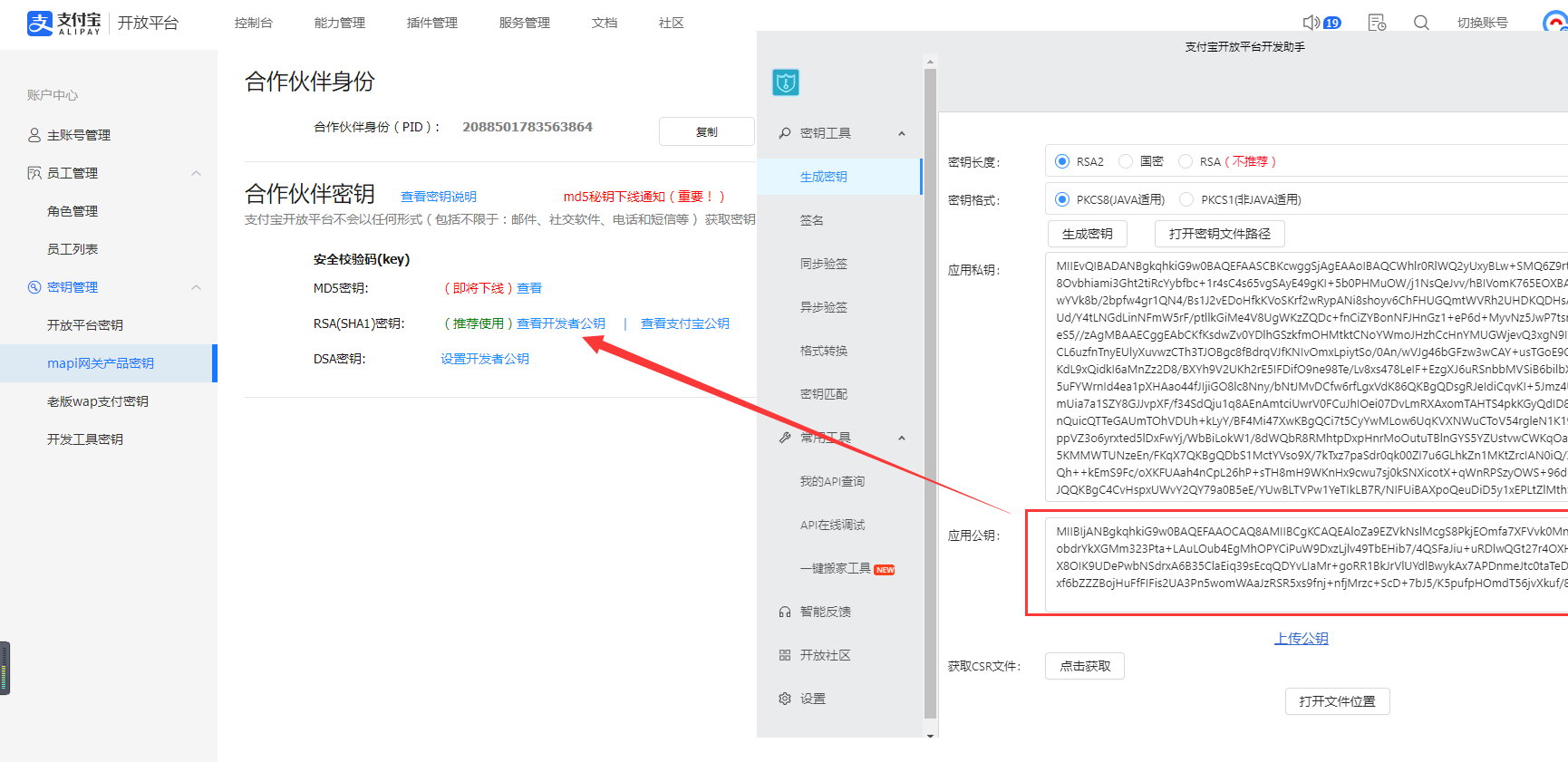Viewport: 1568px width, 762px height.
Task: Click 设置开发者公钥 link for DSA
Action: pos(485,359)
